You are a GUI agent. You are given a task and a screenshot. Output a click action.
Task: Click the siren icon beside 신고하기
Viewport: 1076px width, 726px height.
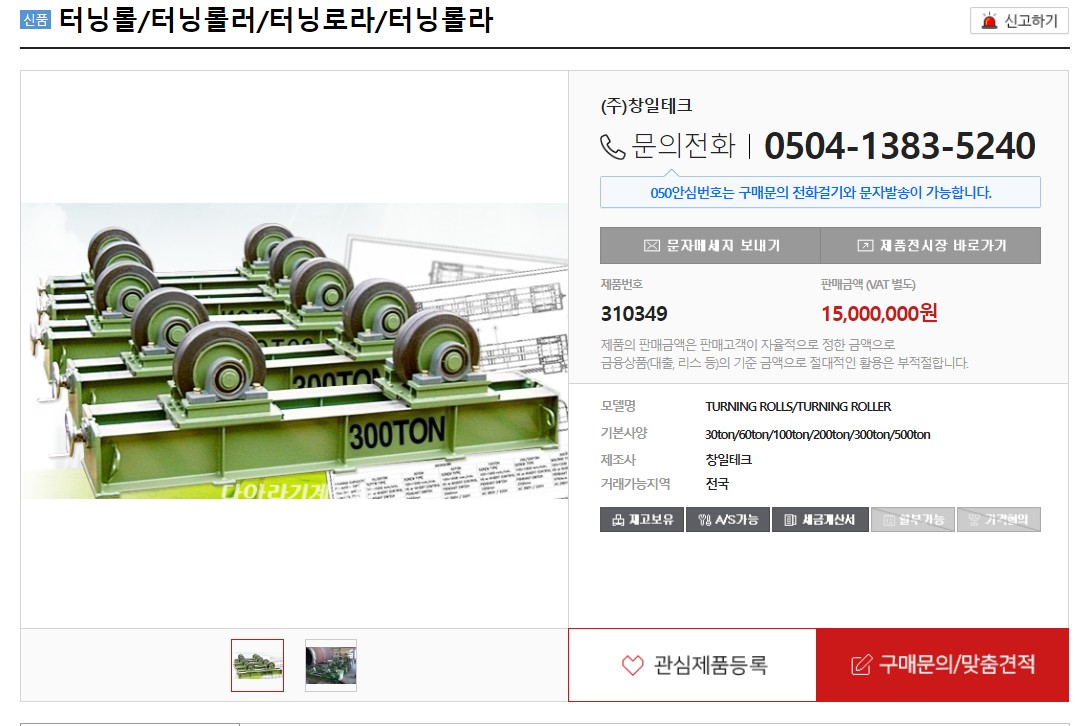pos(989,21)
